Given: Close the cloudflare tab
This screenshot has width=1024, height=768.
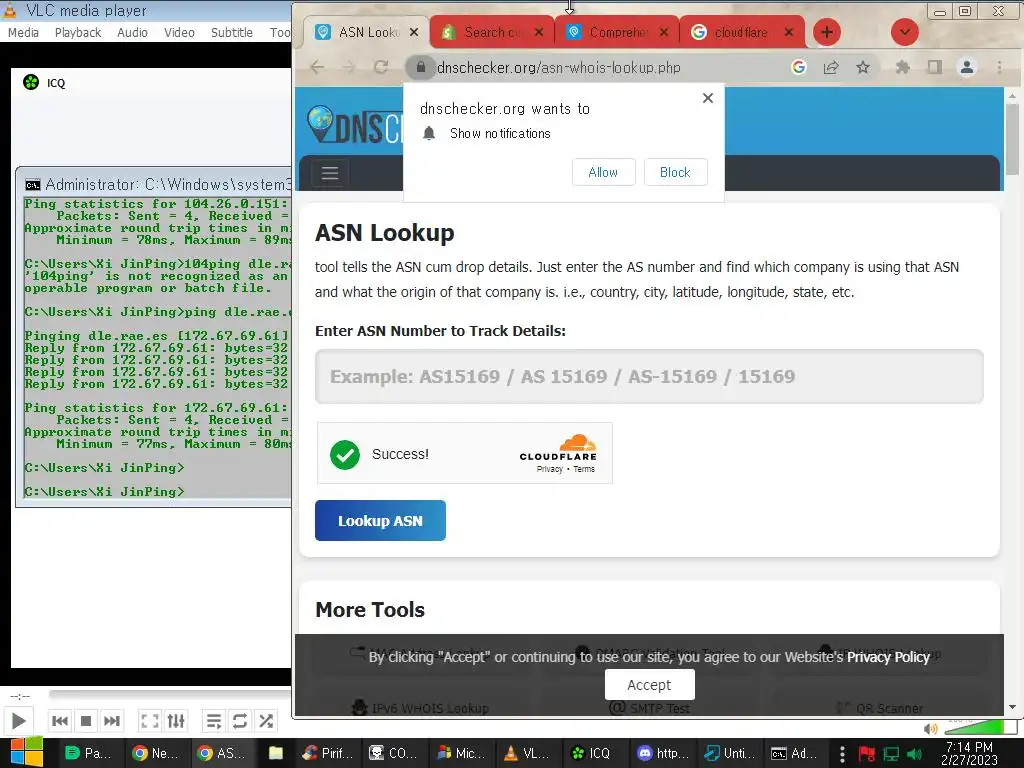Looking at the screenshot, I should pyautogui.click(x=789, y=32).
